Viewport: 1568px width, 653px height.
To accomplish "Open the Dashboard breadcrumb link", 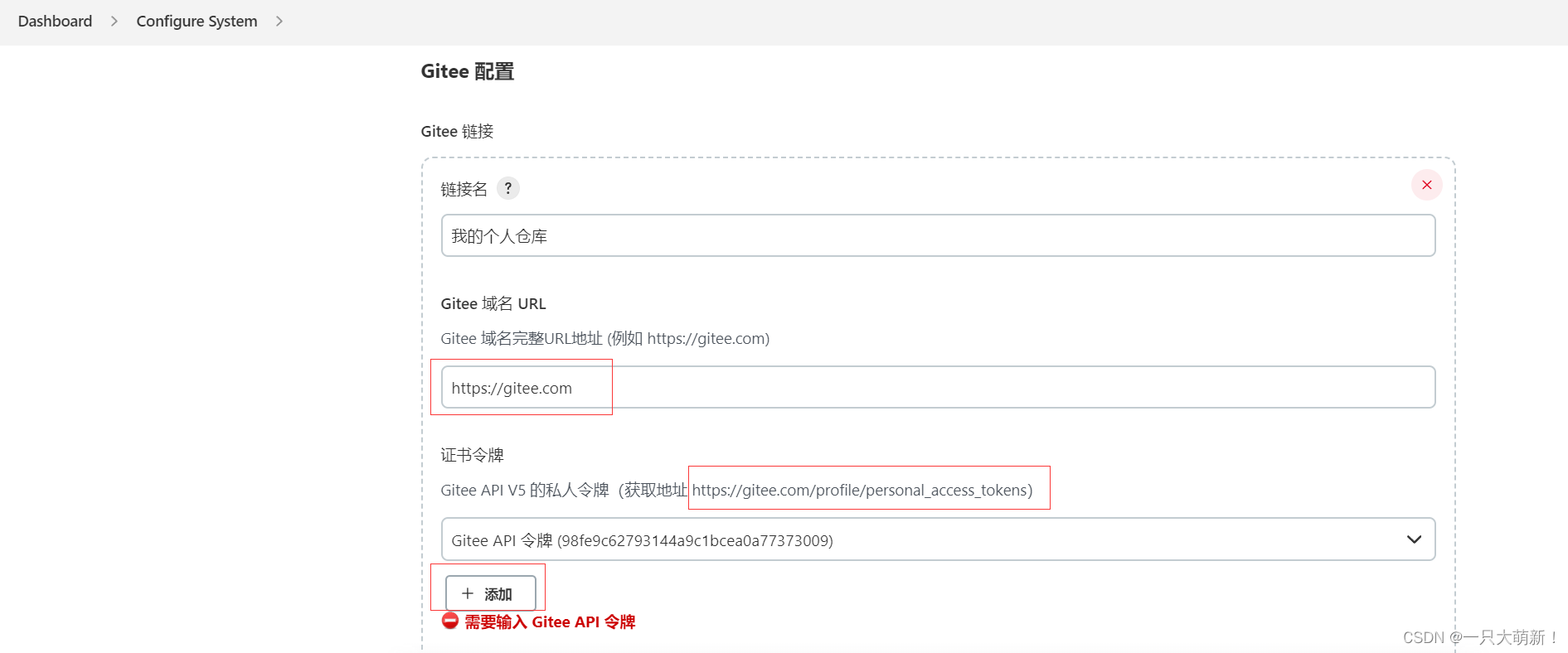I will point(55,22).
